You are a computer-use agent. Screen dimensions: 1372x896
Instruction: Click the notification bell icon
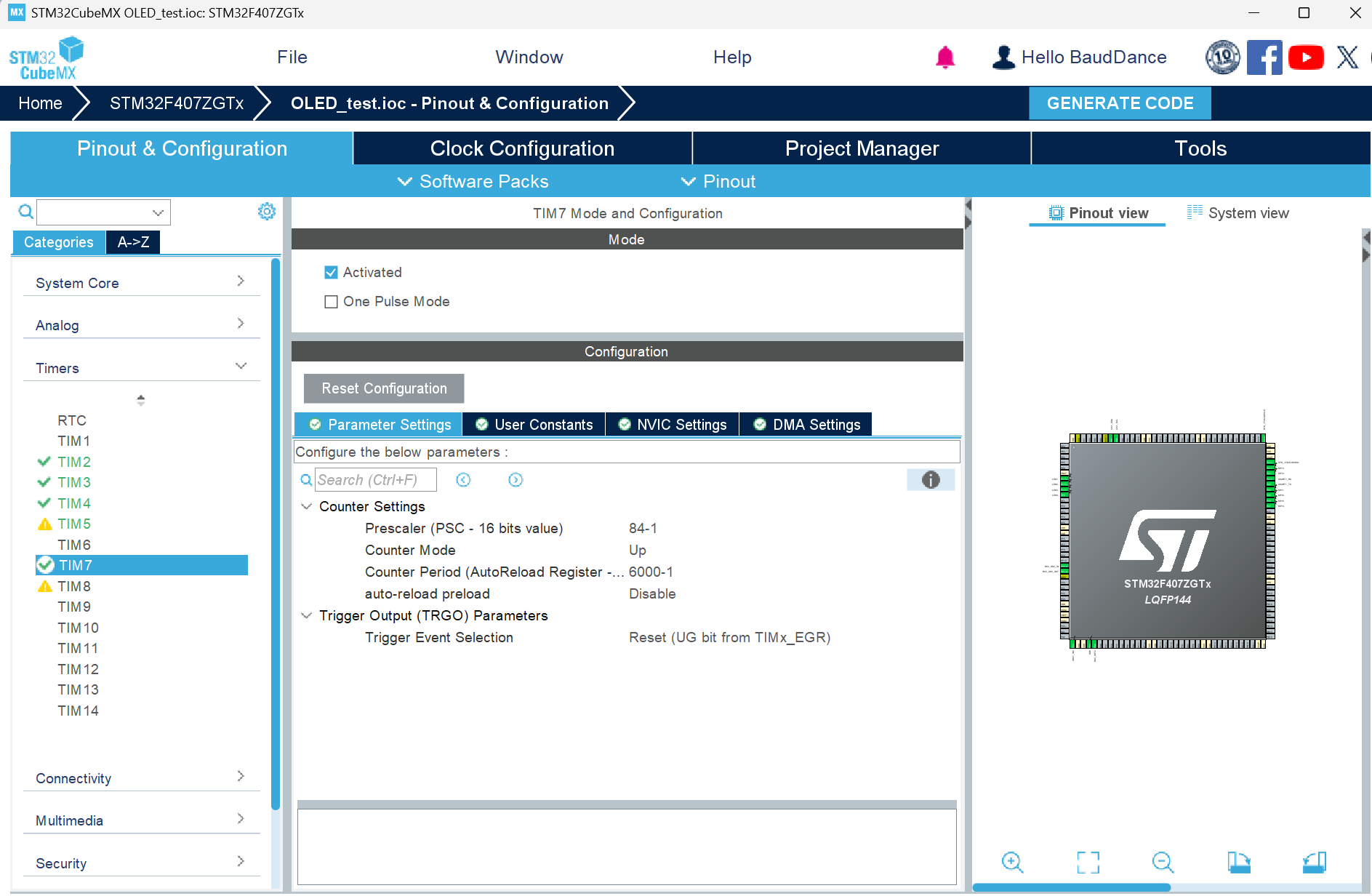tap(945, 57)
